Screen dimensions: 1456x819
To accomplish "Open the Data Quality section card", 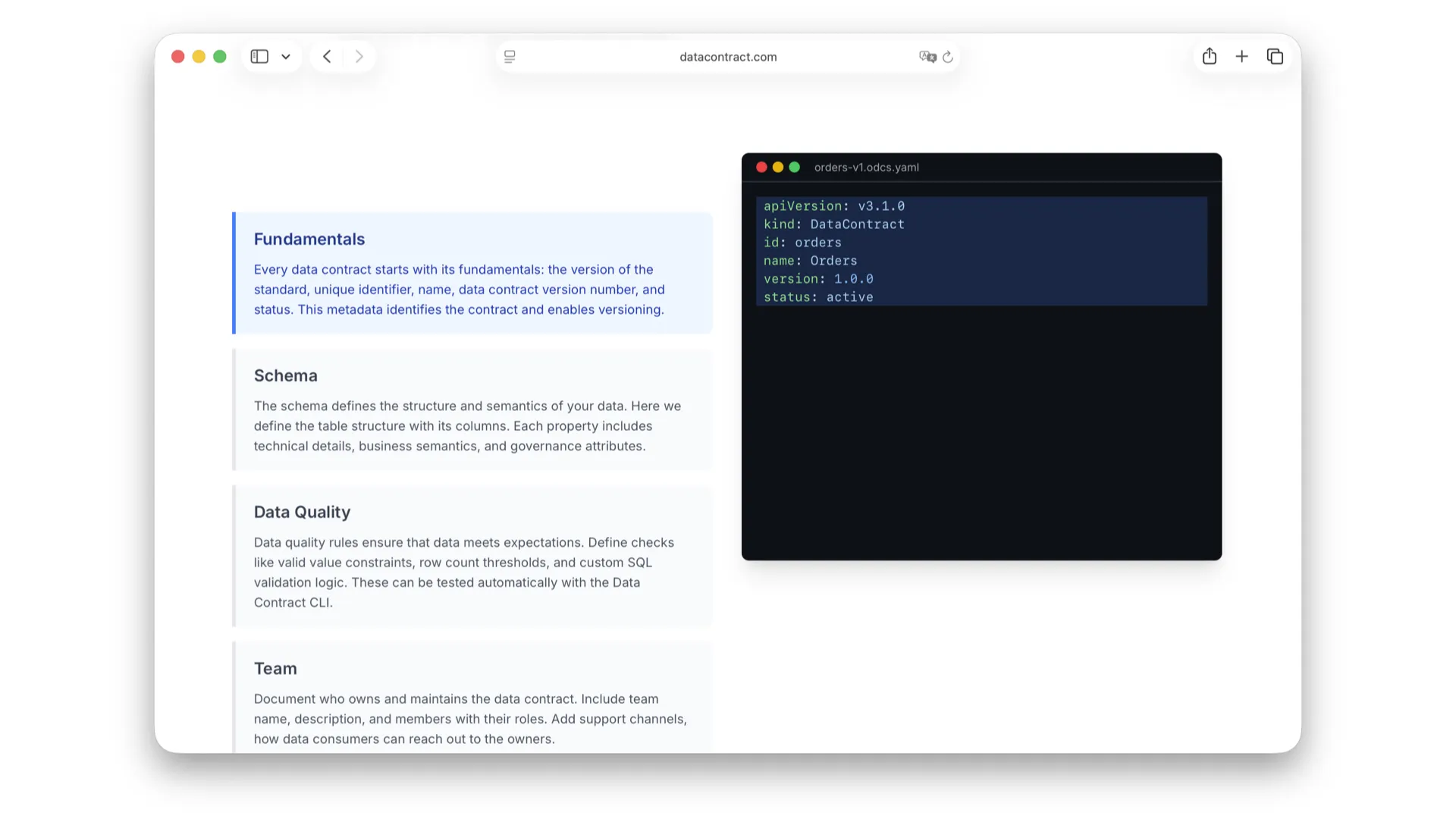I will coord(472,556).
